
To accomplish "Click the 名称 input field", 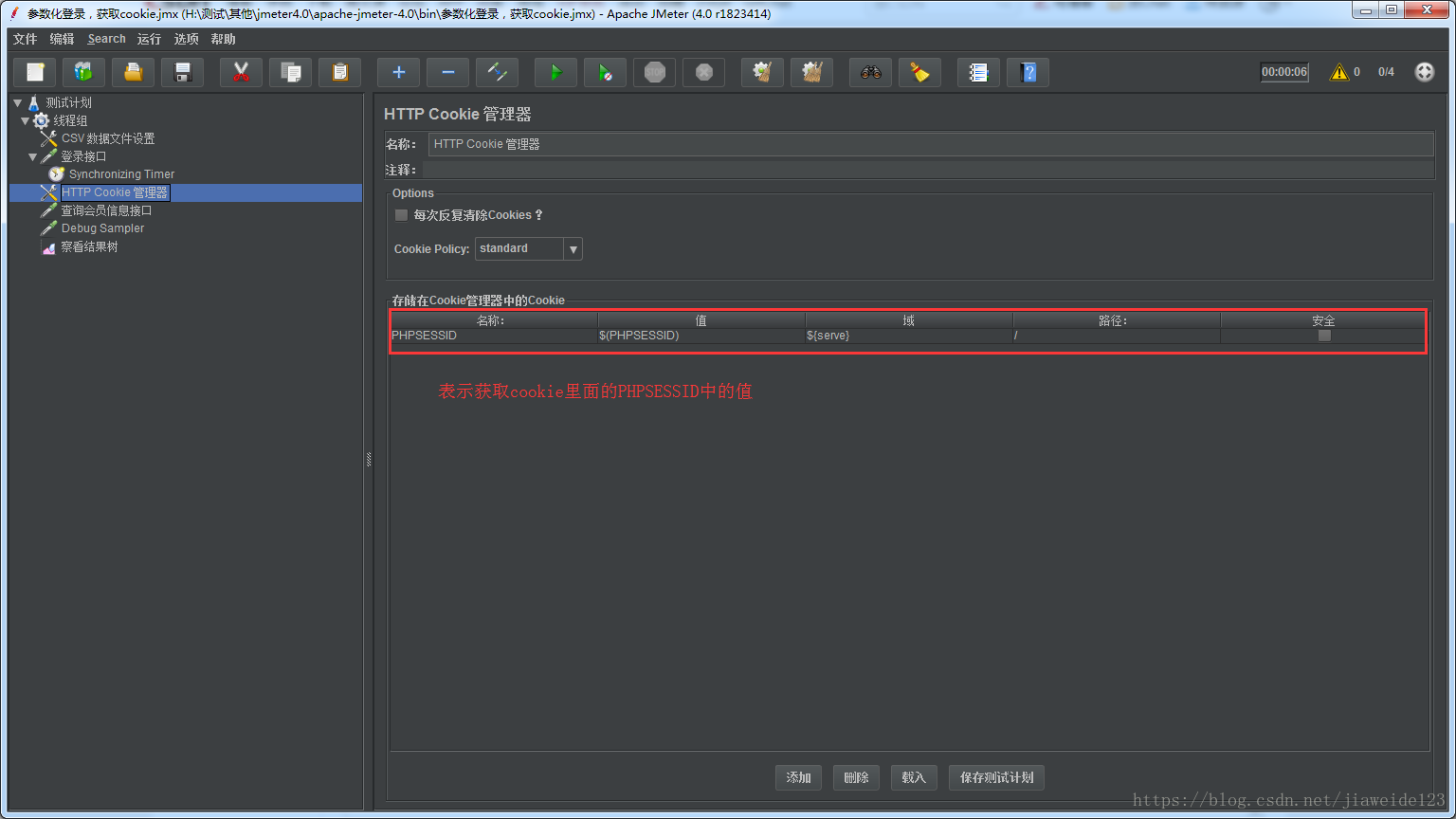I will pos(931,144).
